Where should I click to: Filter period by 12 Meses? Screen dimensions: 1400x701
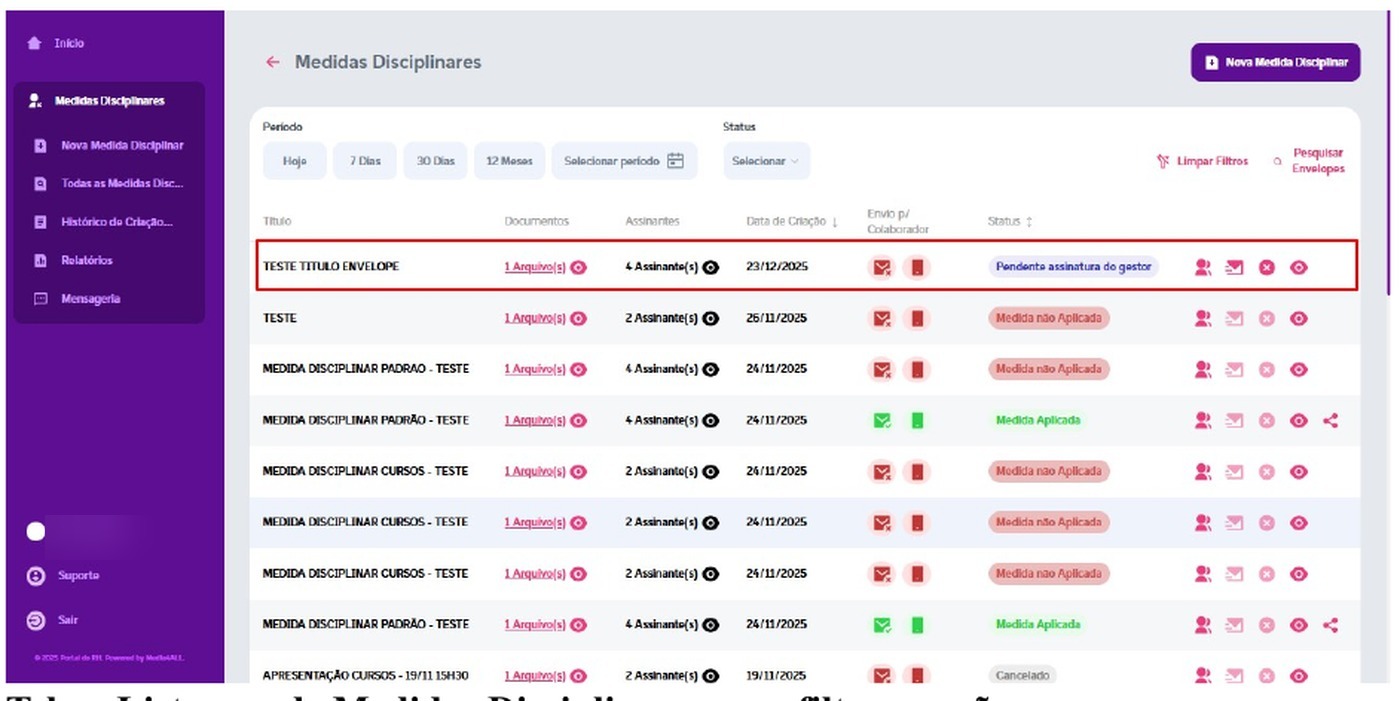click(507, 161)
